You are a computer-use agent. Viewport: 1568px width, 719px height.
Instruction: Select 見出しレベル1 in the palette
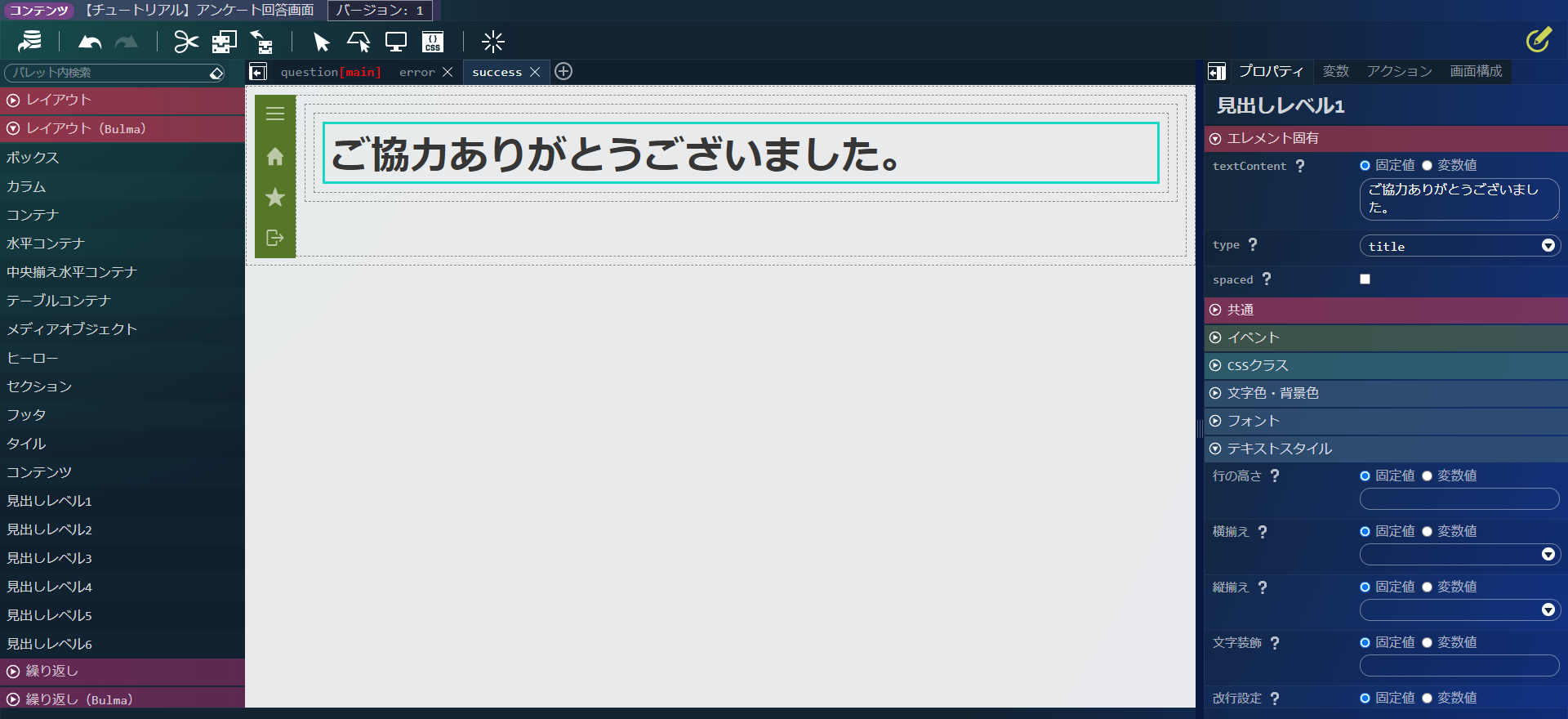coord(122,501)
